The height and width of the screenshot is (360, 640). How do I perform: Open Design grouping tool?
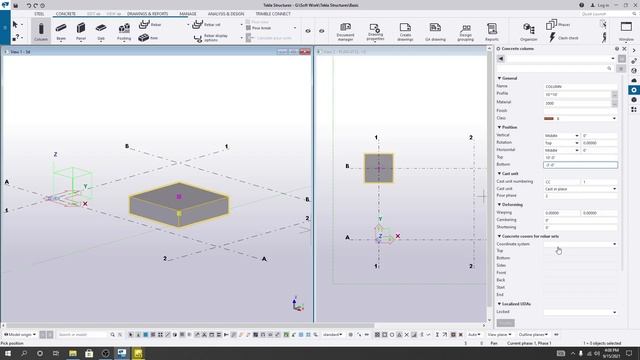coord(465,31)
